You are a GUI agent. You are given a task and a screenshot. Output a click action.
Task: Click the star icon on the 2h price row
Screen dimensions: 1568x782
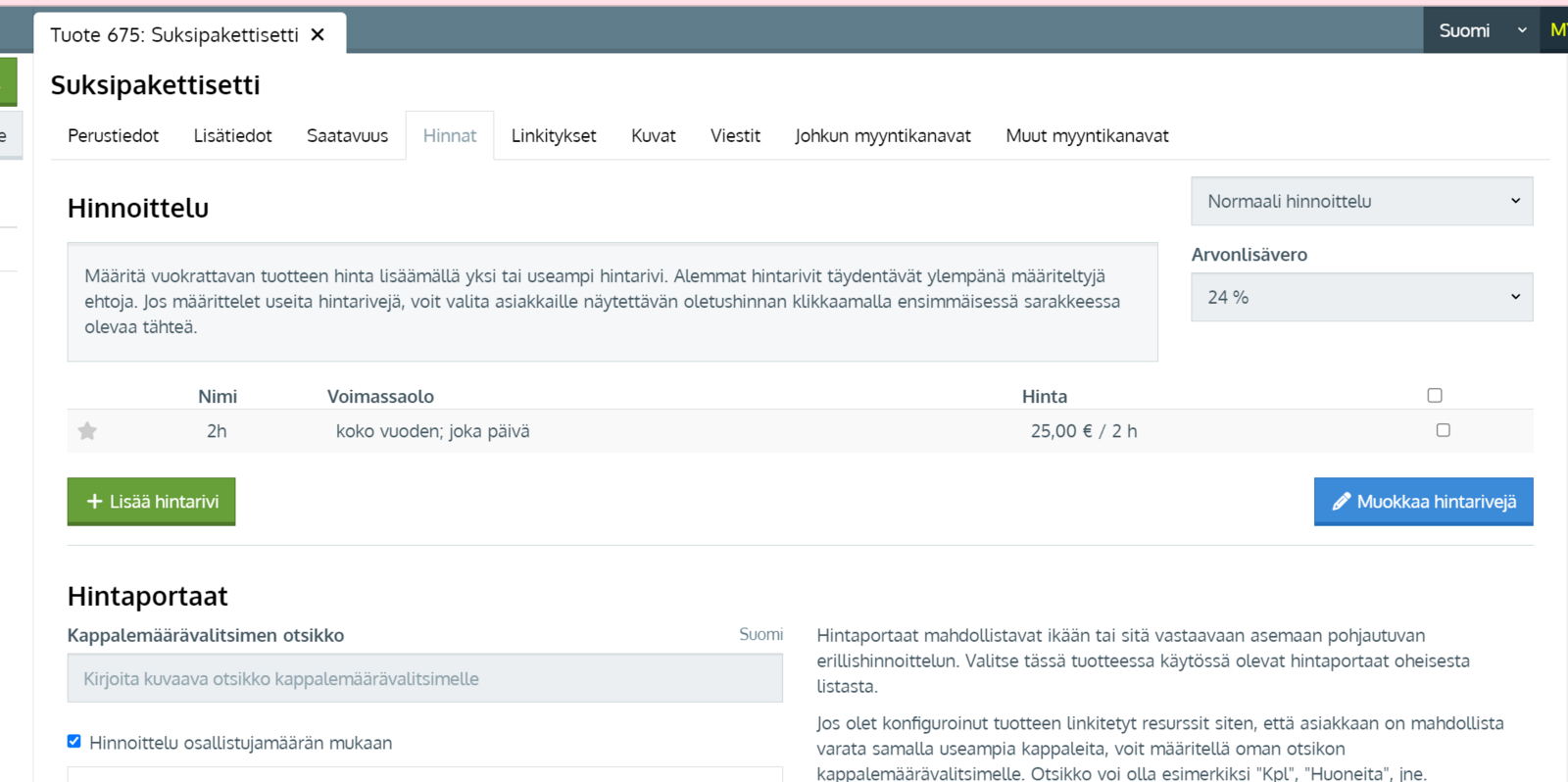(x=87, y=431)
